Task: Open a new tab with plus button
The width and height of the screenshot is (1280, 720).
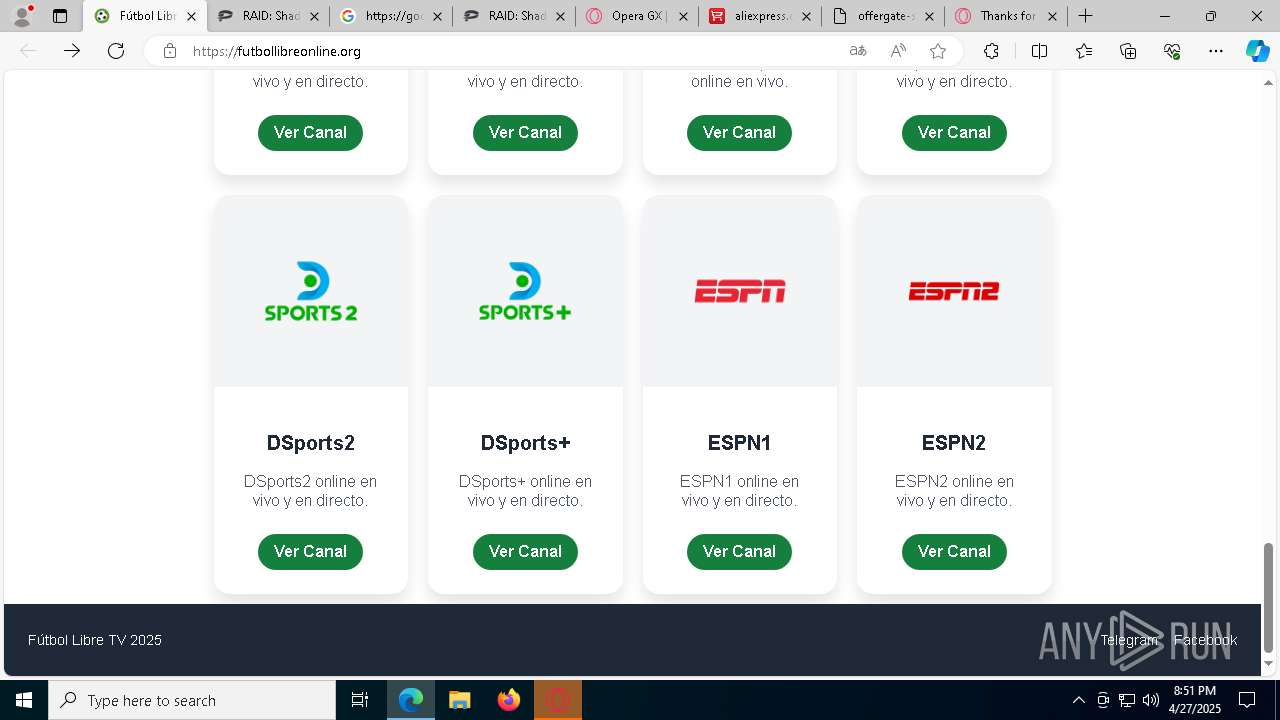Action: pos(1085,16)
